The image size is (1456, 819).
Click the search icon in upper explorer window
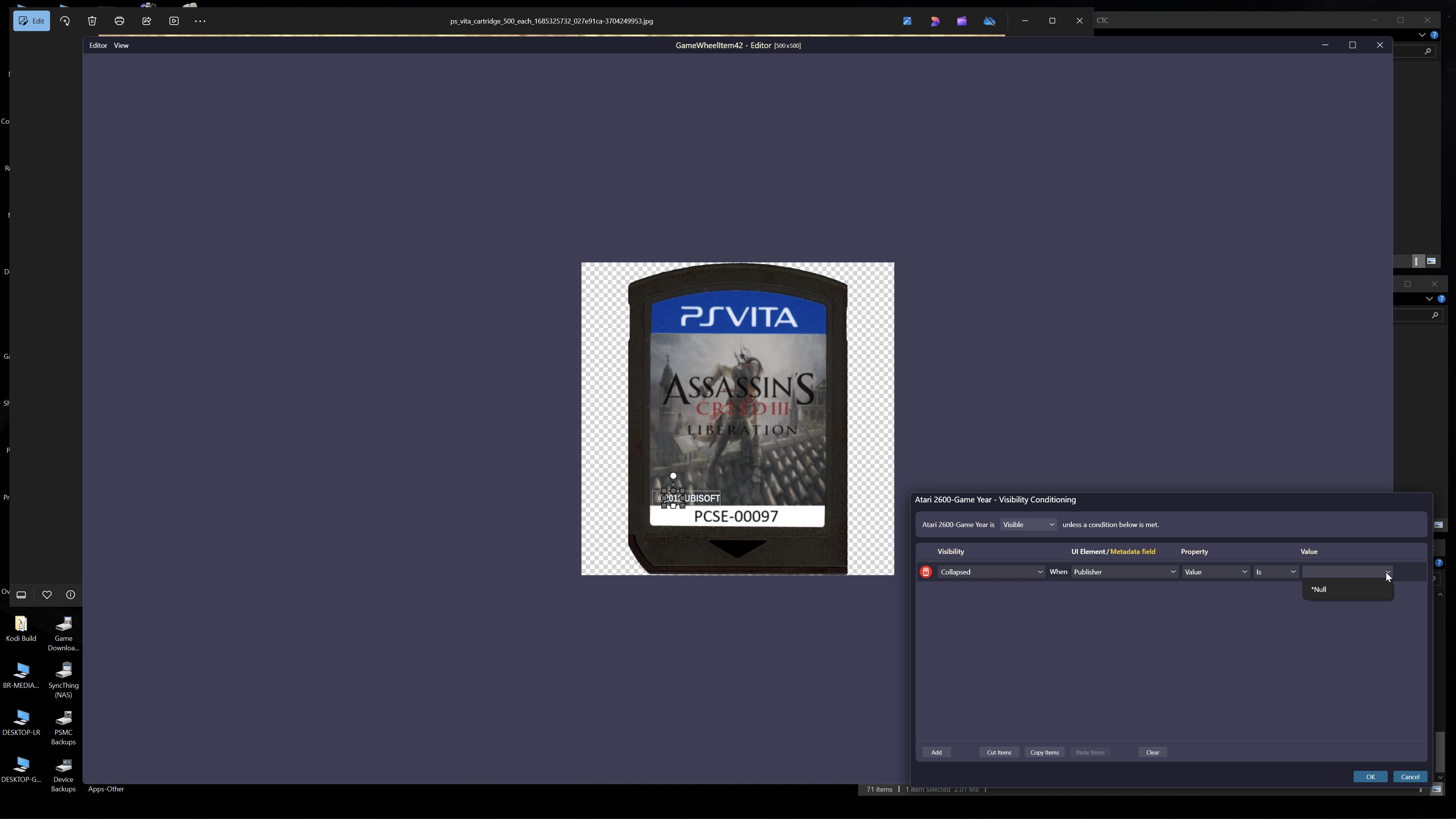tap(1428, 52)
